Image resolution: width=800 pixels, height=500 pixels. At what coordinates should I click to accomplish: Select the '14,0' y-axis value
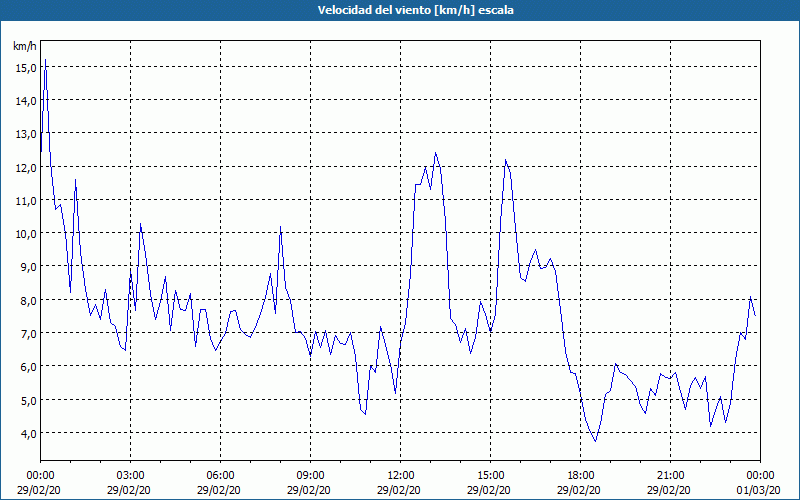pyautogui.click(x=26, y=101)
